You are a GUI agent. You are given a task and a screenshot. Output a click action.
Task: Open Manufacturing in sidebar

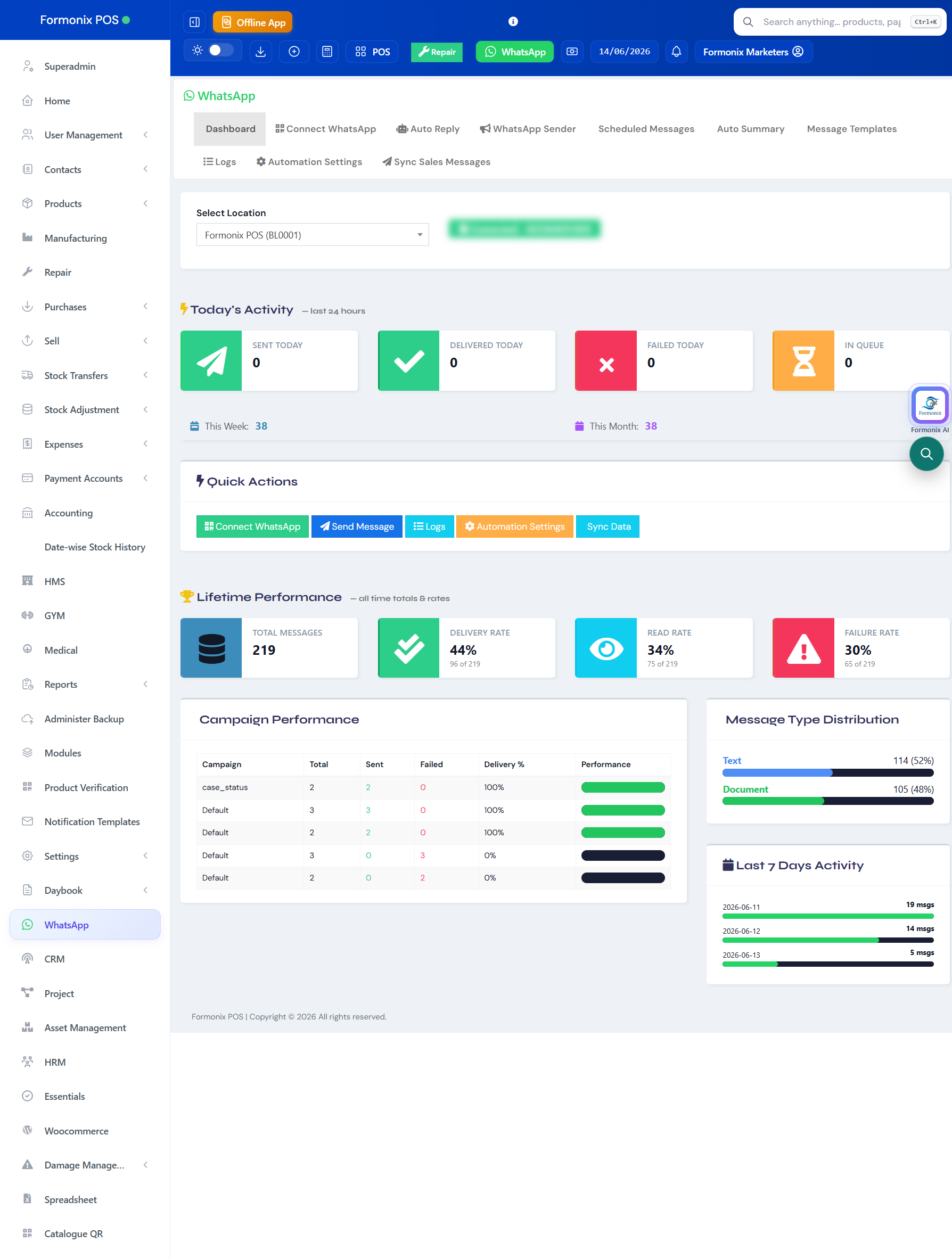point(85,238)
